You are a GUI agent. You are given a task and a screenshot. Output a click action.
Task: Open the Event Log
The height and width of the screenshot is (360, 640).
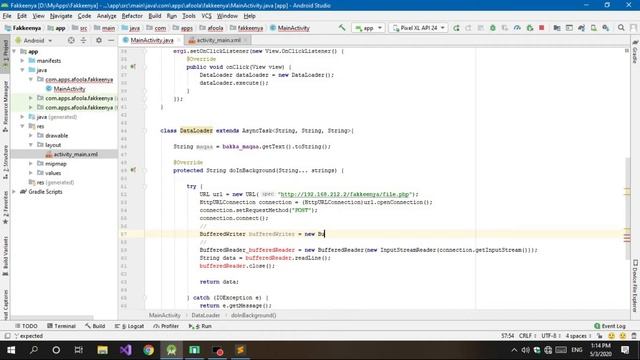610,326
